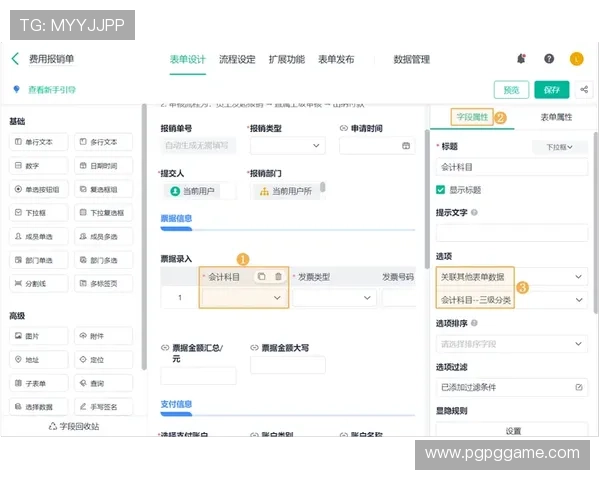The width and height of the screenshot is (600, 480).
Task: Add the 日期时间 field component
Action: 103,166
